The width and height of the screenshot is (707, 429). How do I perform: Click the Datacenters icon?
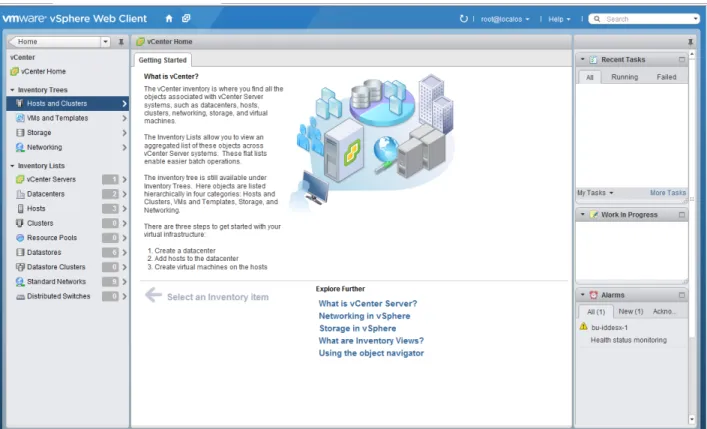[20, 194]
